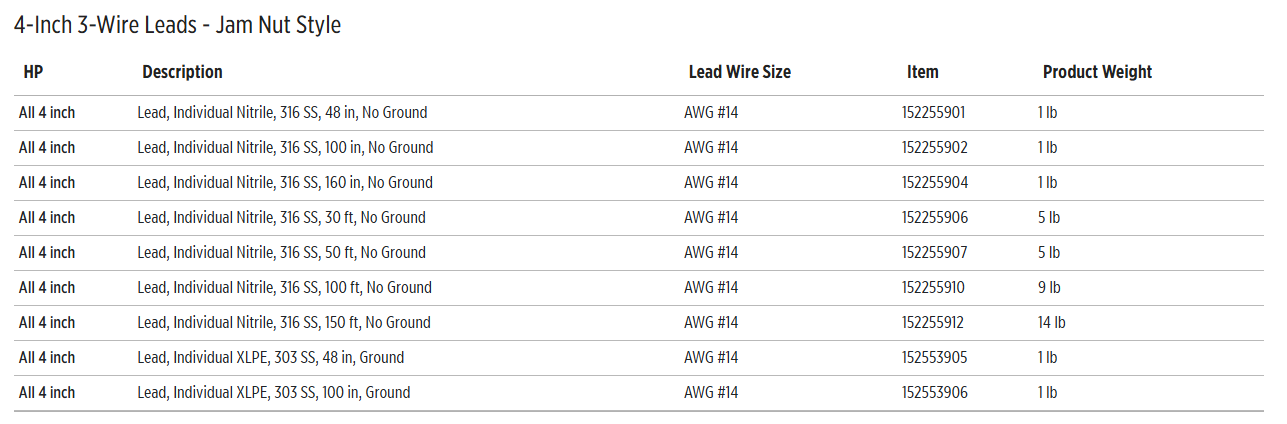Select item number 152255901
This screenshot has height=424, width=1287.
tap(934, 113)
